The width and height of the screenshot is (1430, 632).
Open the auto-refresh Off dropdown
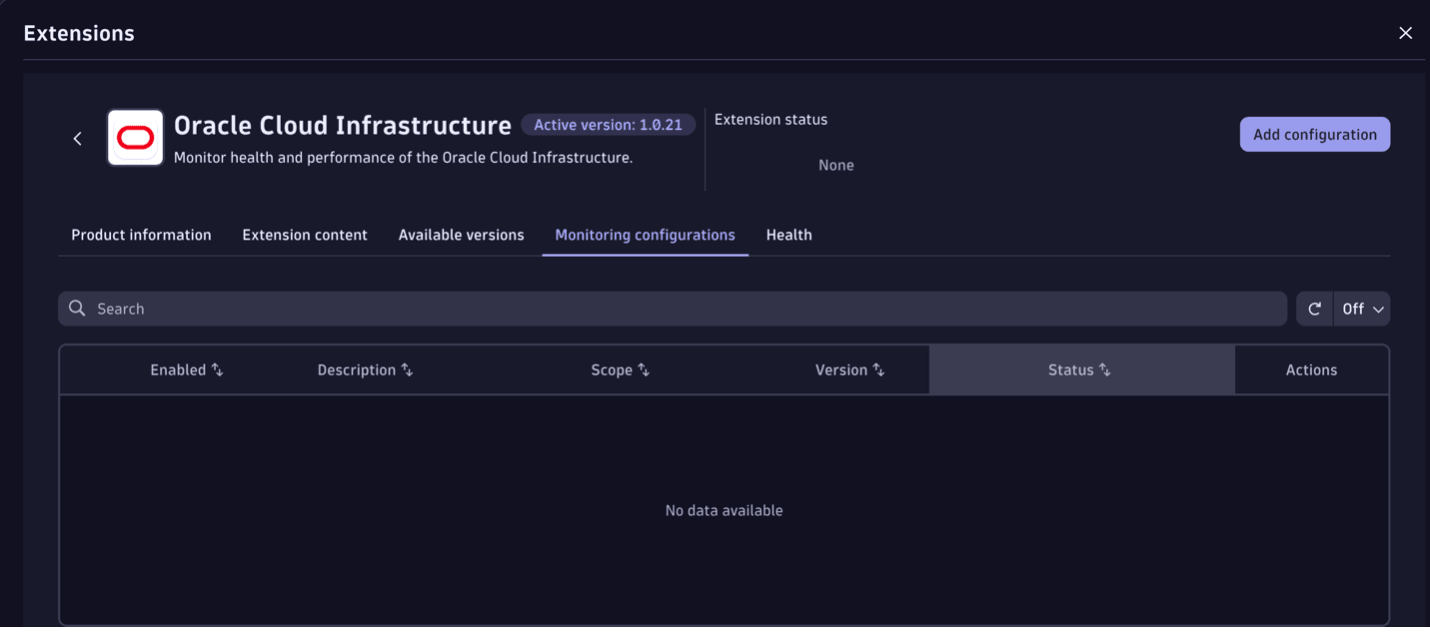(1362, 308)
